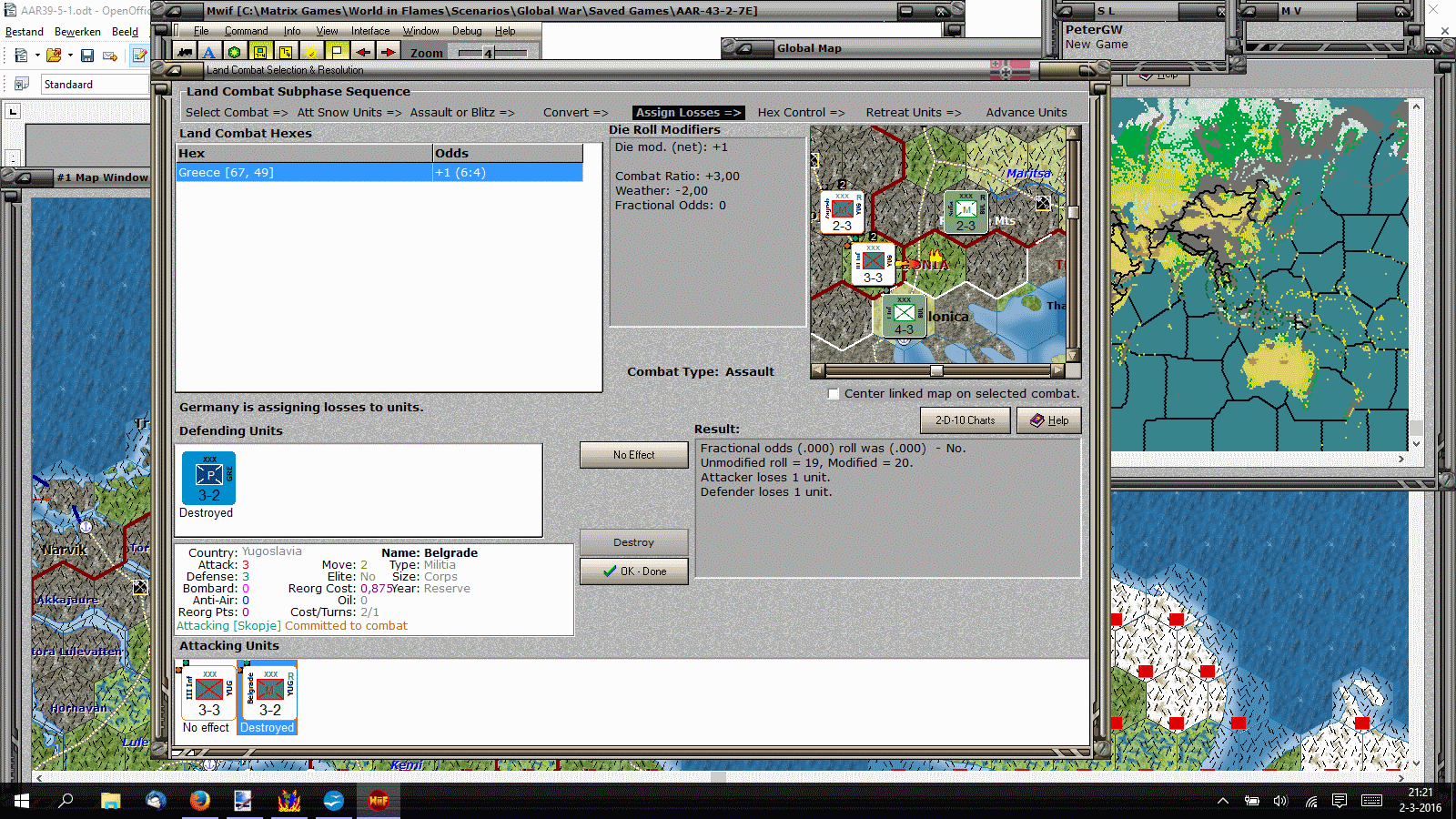1456x819 pixels.
Task: Expand the new document dropdown arrow
Action: coord(37,56)
